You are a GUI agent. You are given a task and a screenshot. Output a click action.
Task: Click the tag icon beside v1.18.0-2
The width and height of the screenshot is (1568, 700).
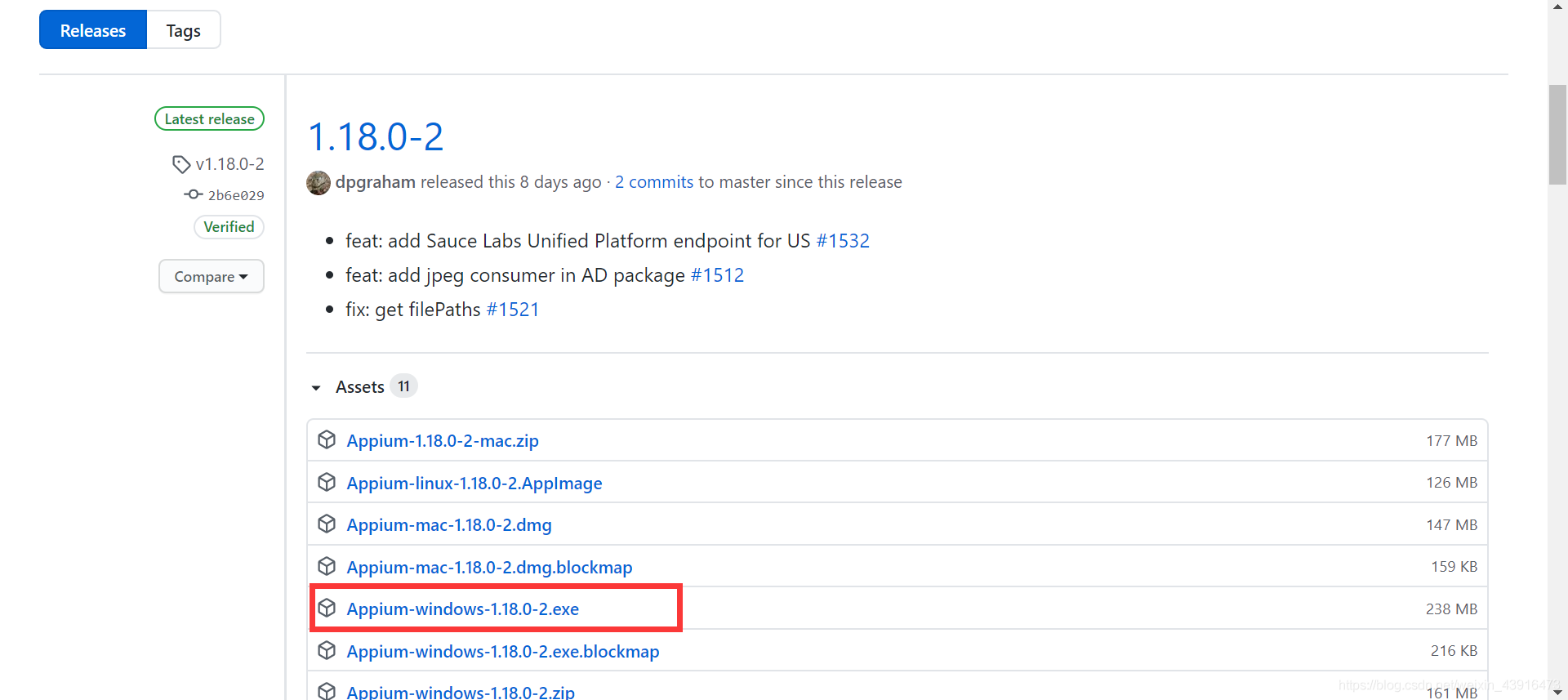[x=181, y=164]
